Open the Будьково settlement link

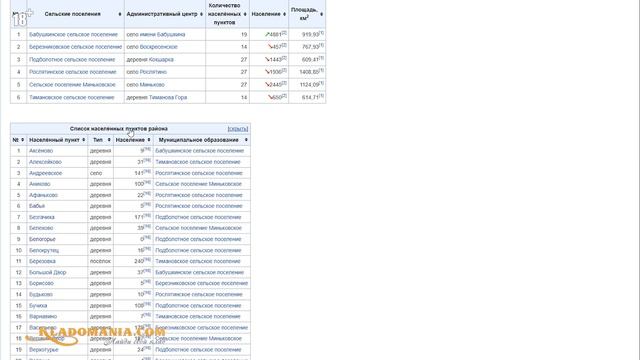40,295
